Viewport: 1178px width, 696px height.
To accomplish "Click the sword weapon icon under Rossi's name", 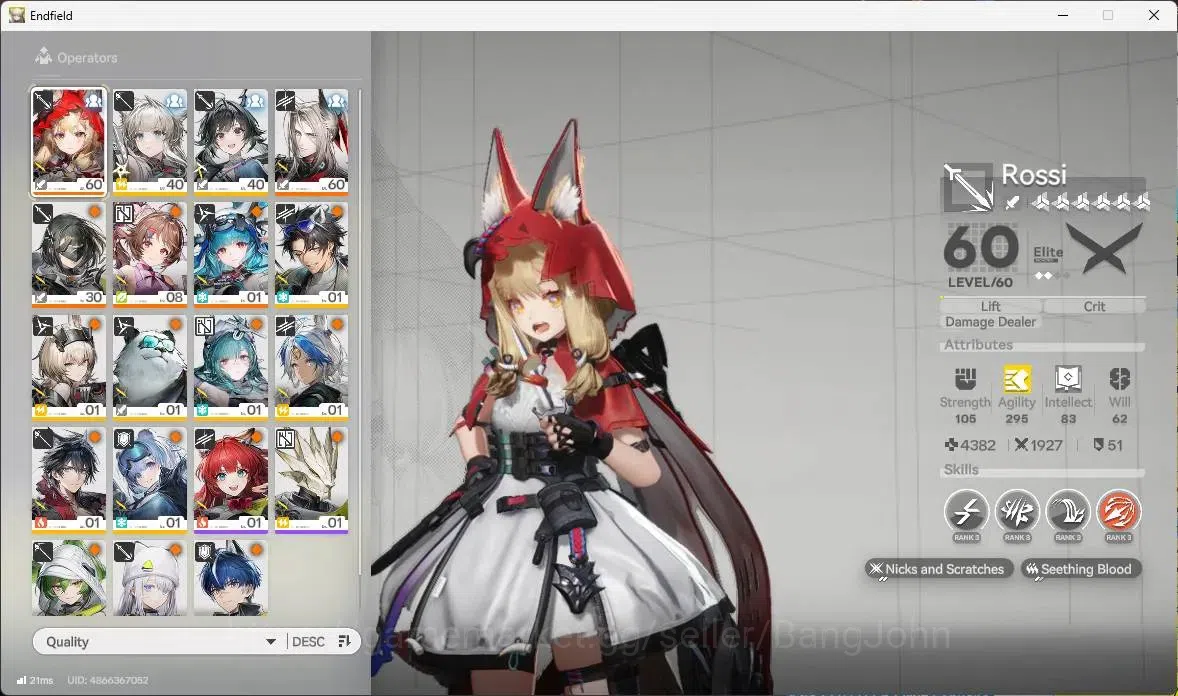I will pyautogui.click(x=1013, y=201).
